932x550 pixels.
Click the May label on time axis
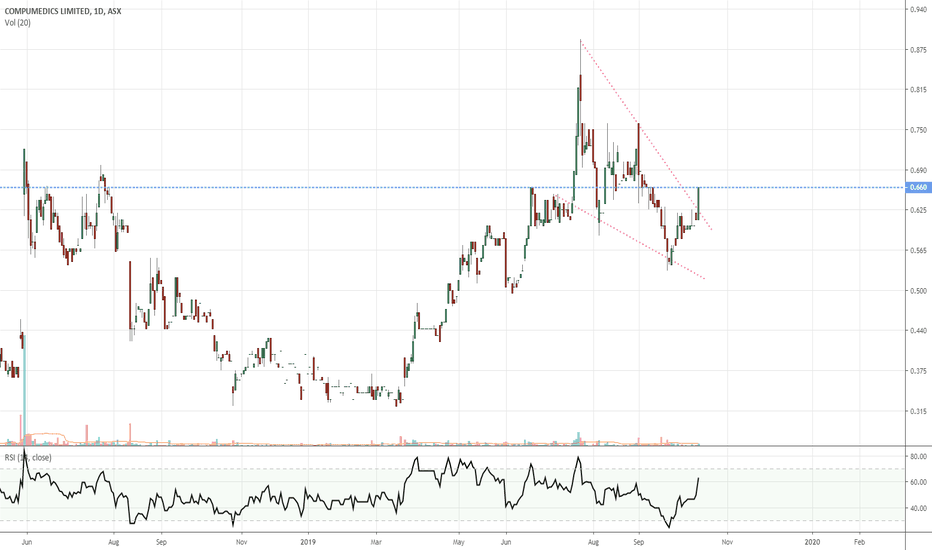coord(458,542)
